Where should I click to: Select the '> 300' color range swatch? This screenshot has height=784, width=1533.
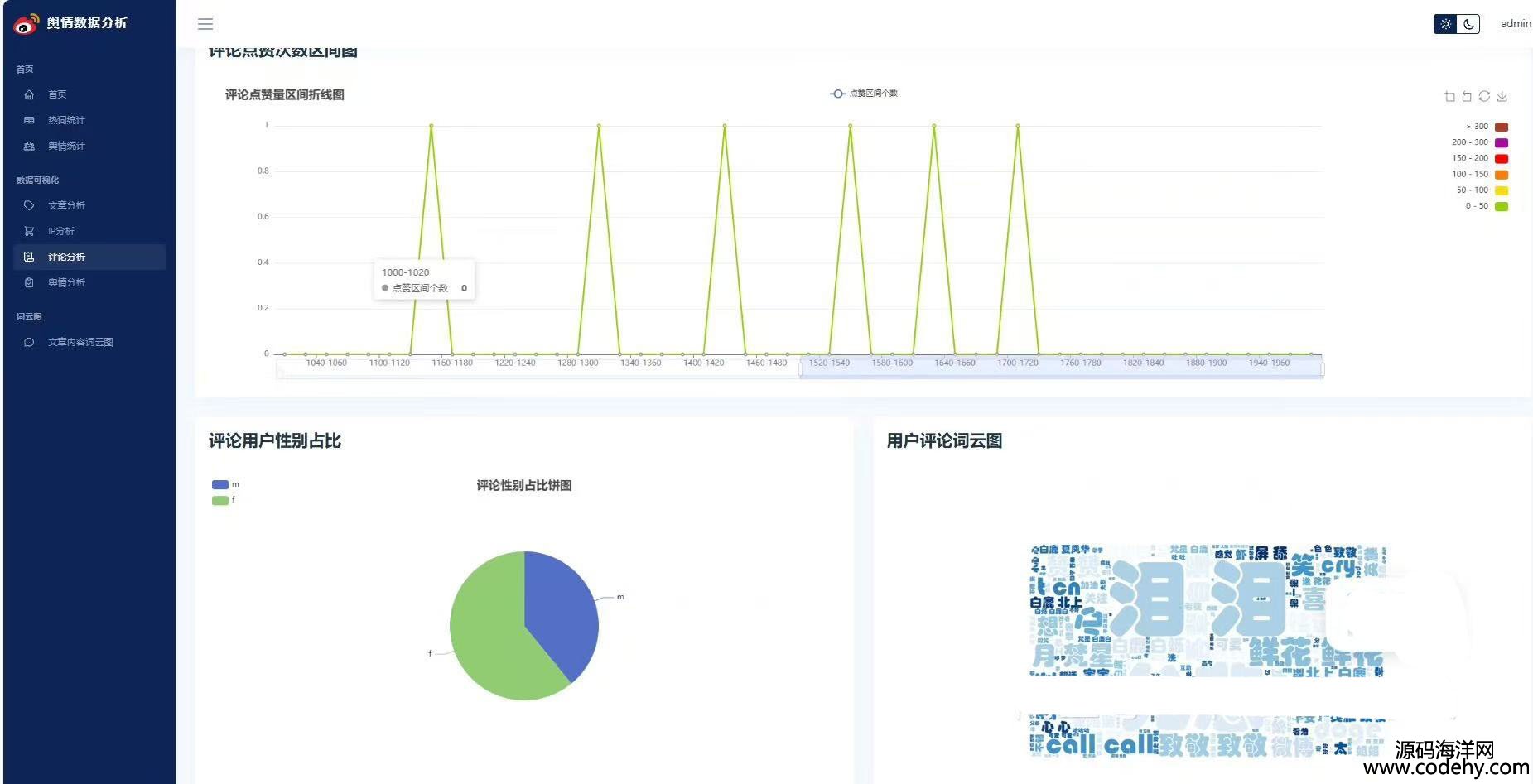[x=1501, y=127]
